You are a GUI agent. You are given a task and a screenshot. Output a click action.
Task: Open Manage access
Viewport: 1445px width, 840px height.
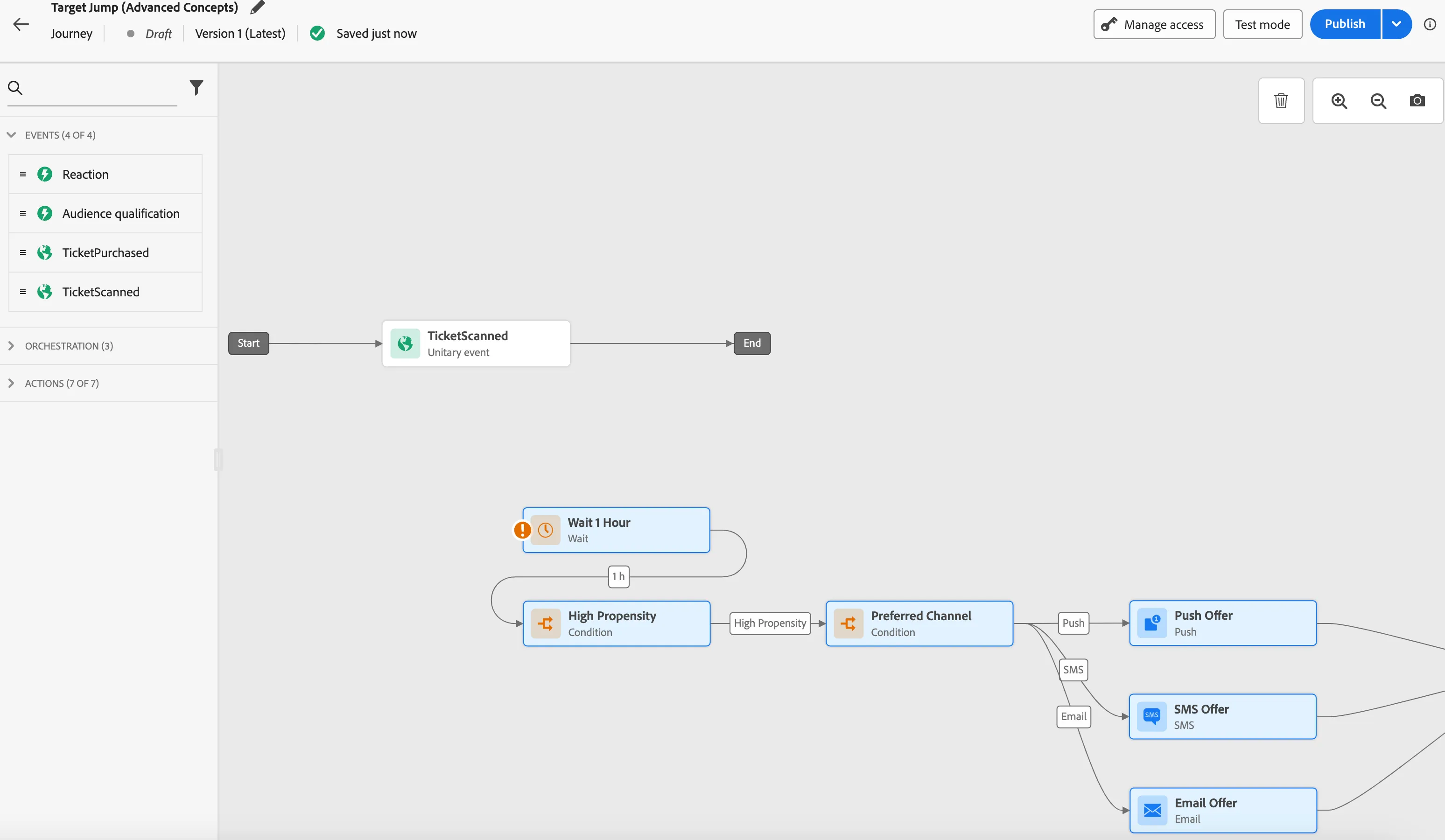1154,24
